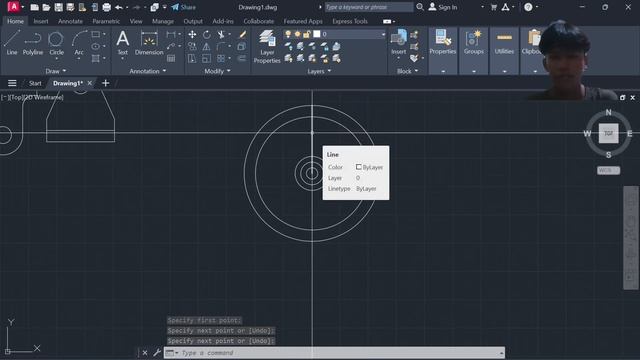This screenshot has width=640, height=360.
Task: Toggle layer 0 on/off lightbulb
Action: (x=288, y=34)
